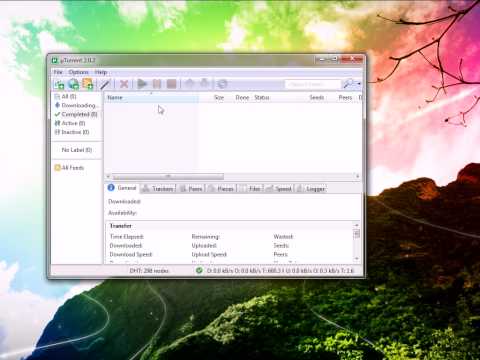Select the Inactive (0) category
Image resolution: width=480 pixels, height=360 pixels.
(72, 132)
